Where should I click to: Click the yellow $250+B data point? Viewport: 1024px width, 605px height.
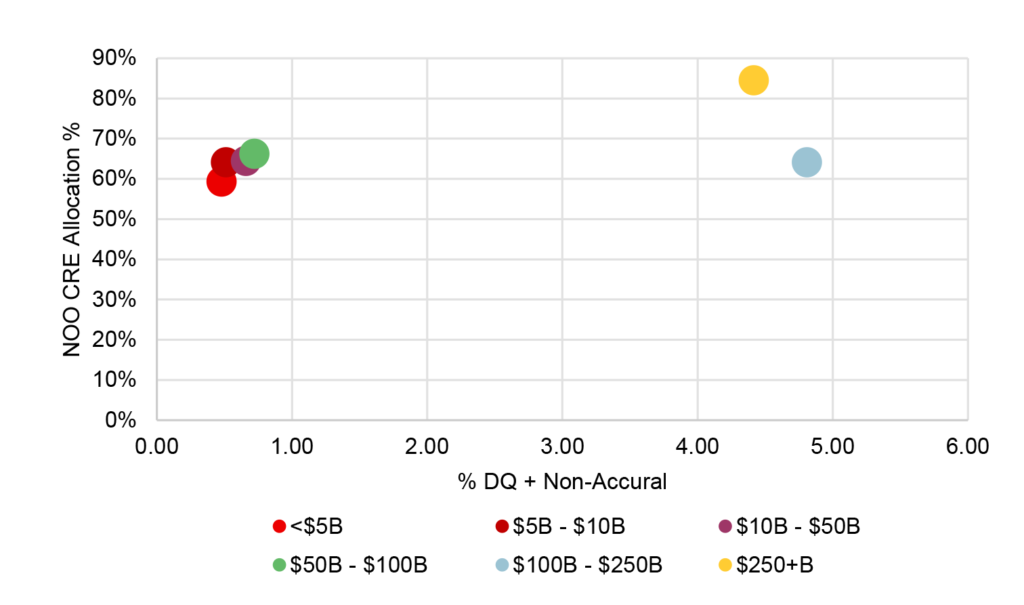pos(753,80)
